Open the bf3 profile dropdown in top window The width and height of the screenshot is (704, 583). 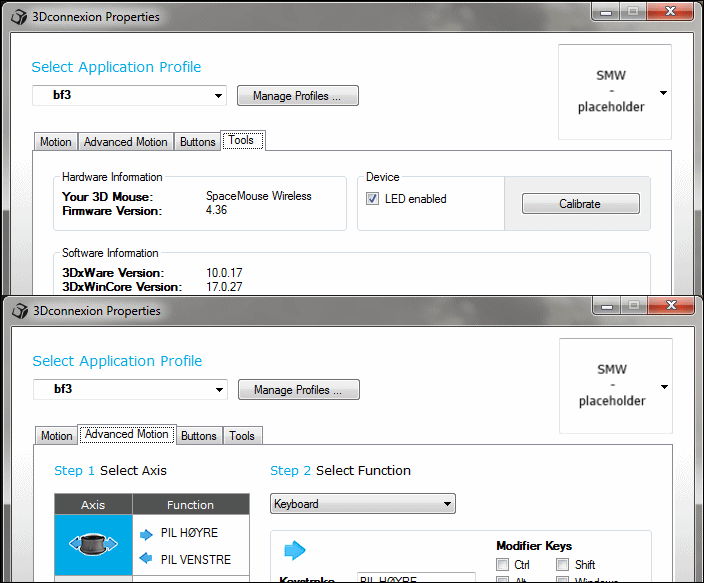click(x=129, y=95)
